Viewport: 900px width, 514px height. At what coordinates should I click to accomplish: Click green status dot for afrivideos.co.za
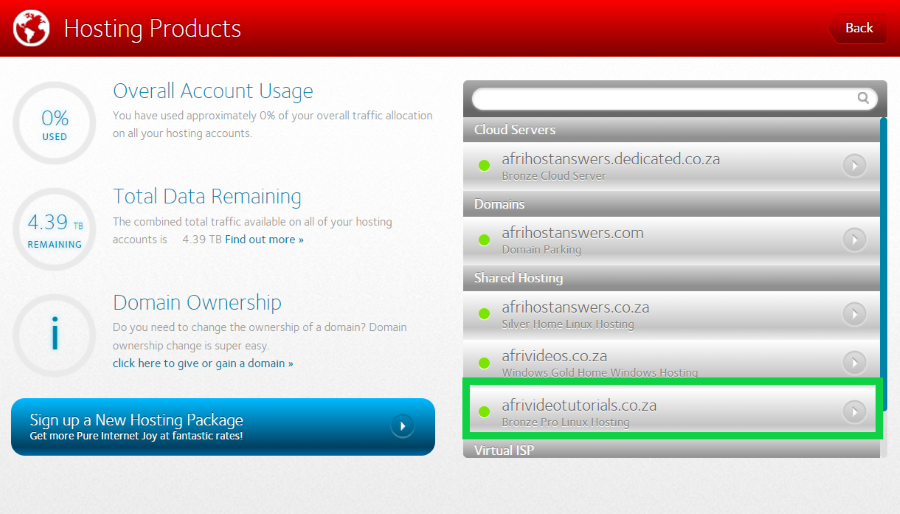485,363
